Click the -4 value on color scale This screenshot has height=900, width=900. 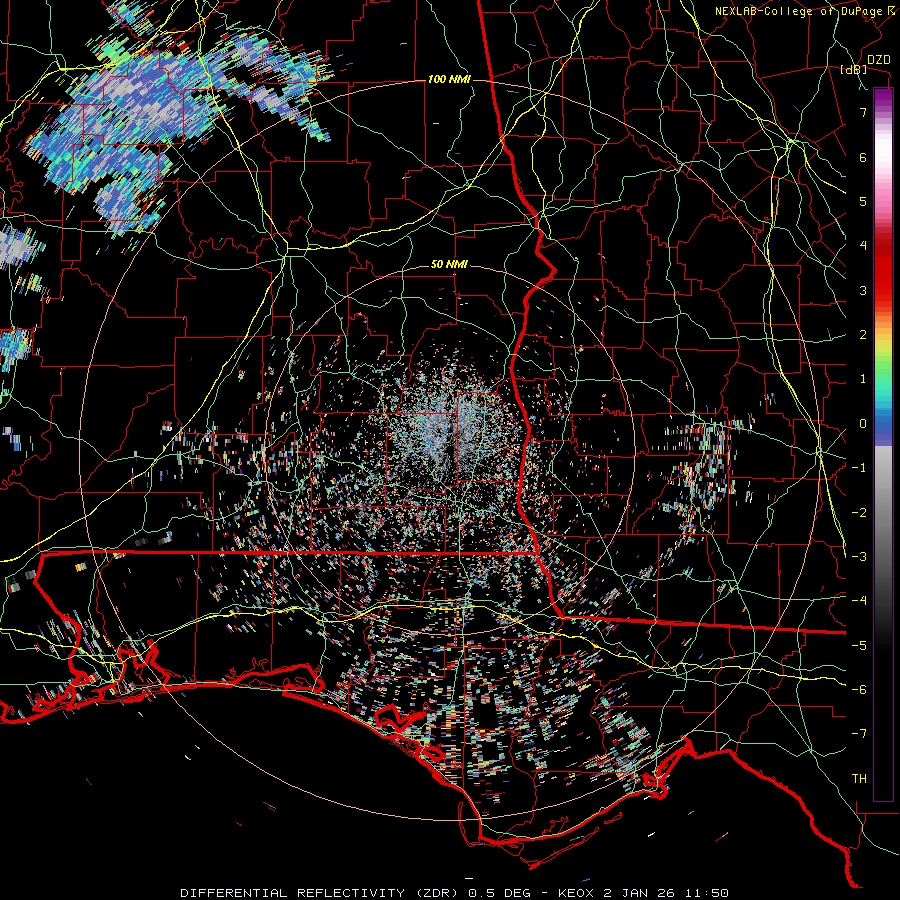click(859, 600)
